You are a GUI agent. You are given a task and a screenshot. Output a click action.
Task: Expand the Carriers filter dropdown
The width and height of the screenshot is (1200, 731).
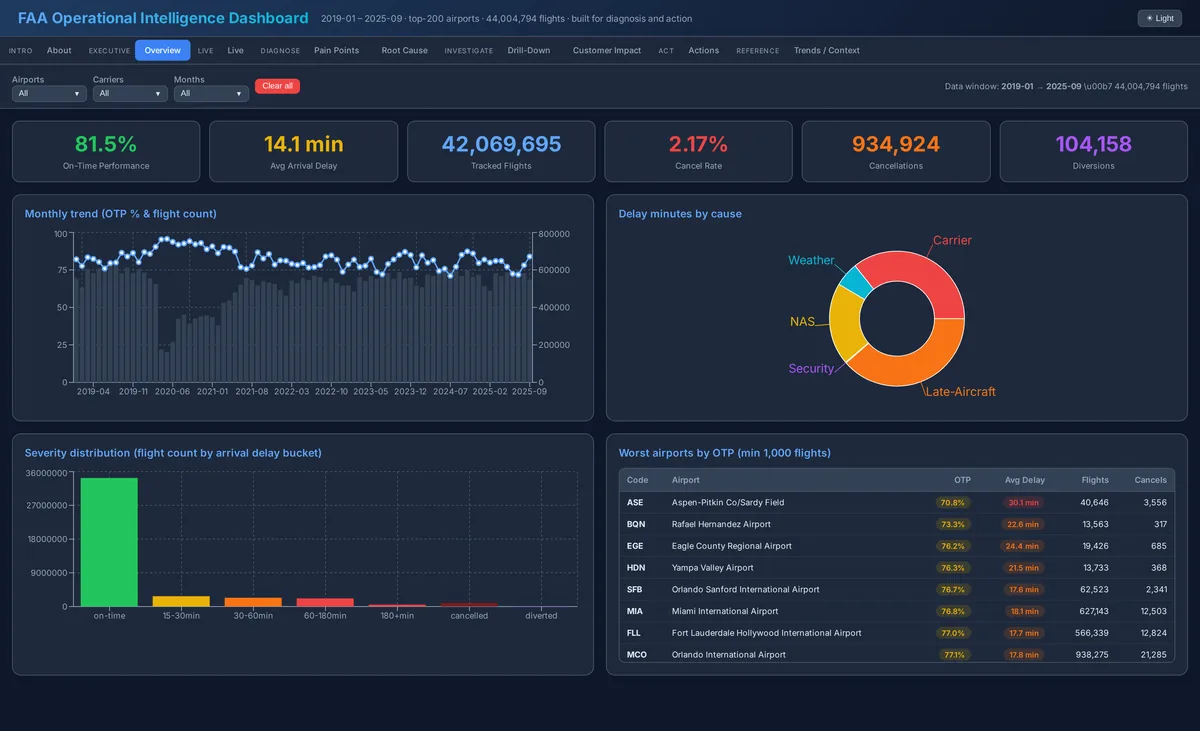130,93
